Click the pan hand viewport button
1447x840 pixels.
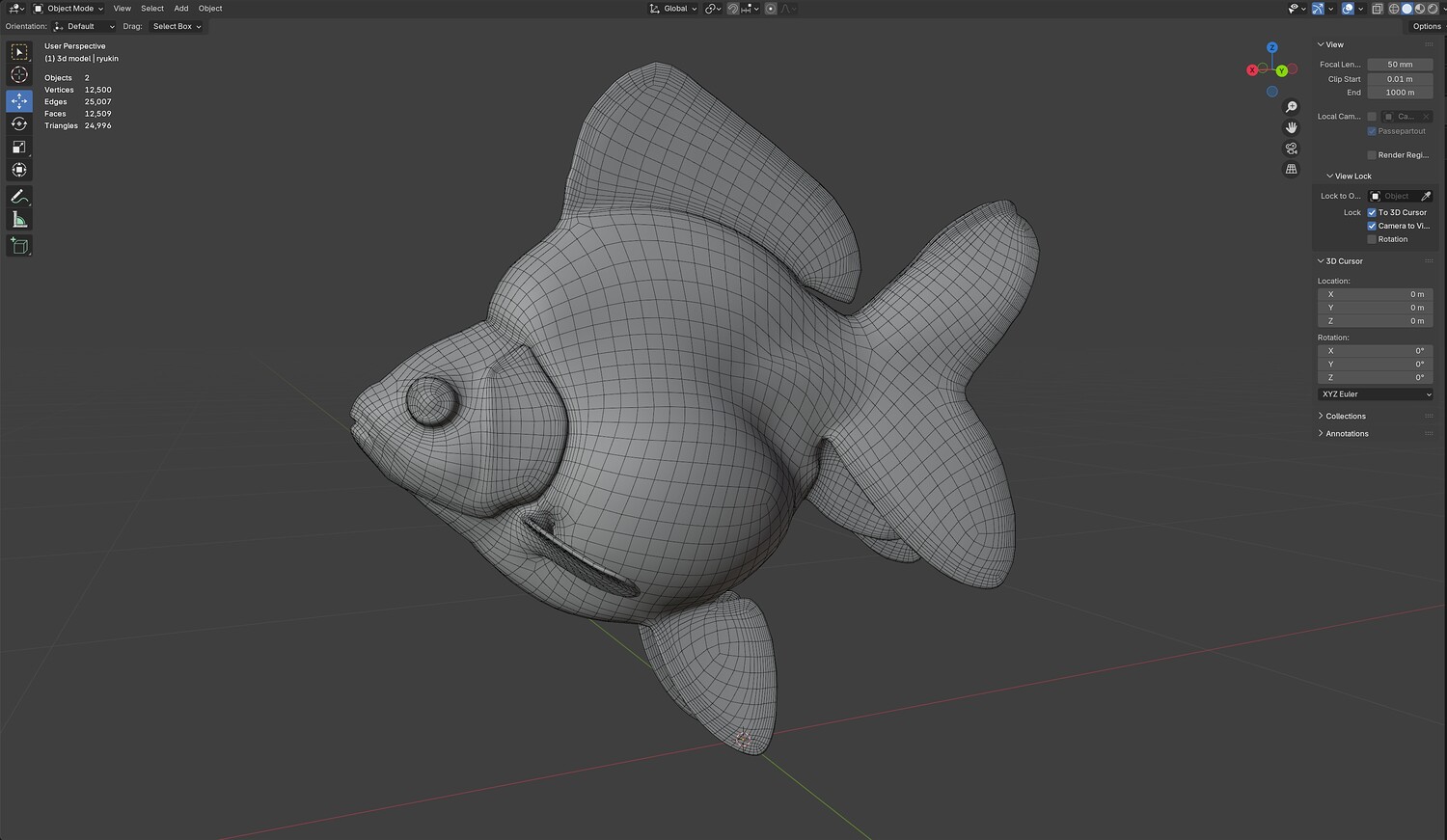tap(1292, 127)
